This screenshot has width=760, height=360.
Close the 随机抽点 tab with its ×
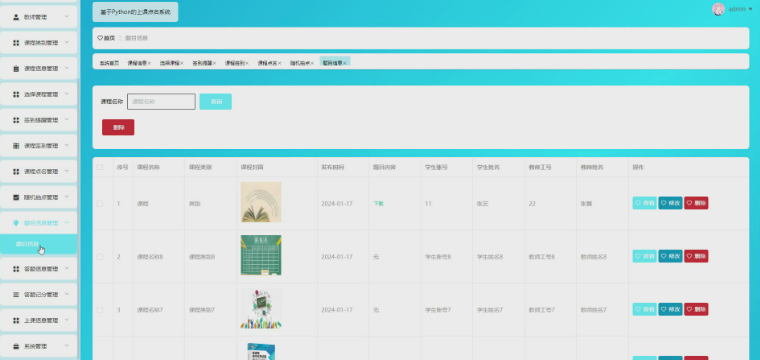pyautogui.click(x=312, y=63)
